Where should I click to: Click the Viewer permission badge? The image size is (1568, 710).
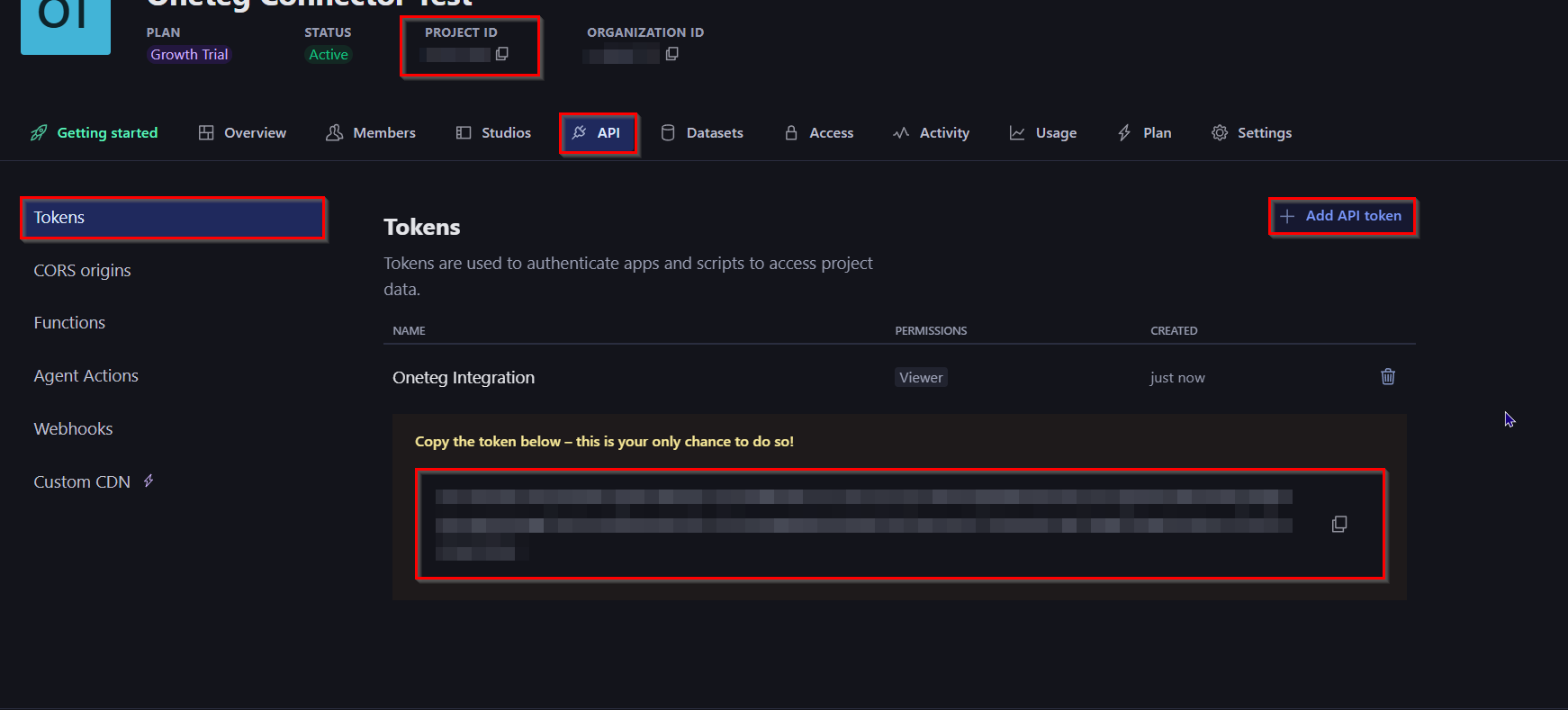[921, 378]
